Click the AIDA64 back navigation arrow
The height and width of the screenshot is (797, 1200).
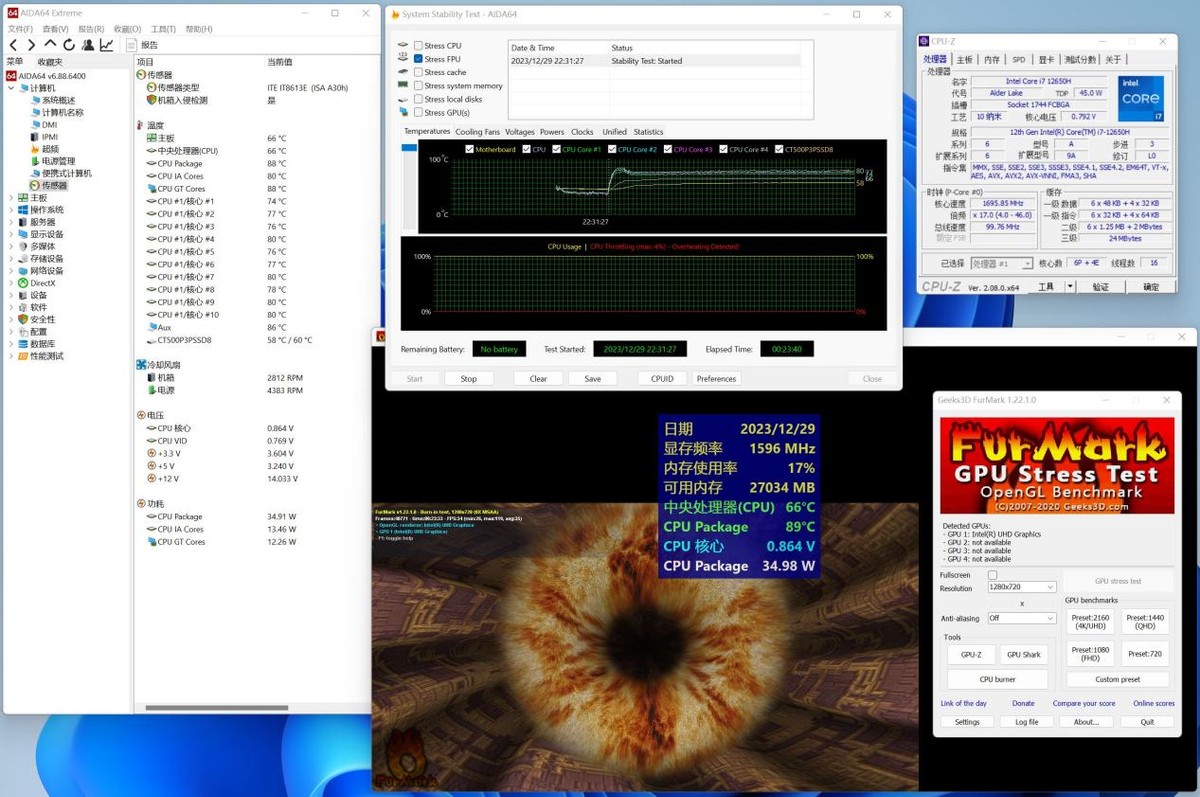click(x=13, y=45)
